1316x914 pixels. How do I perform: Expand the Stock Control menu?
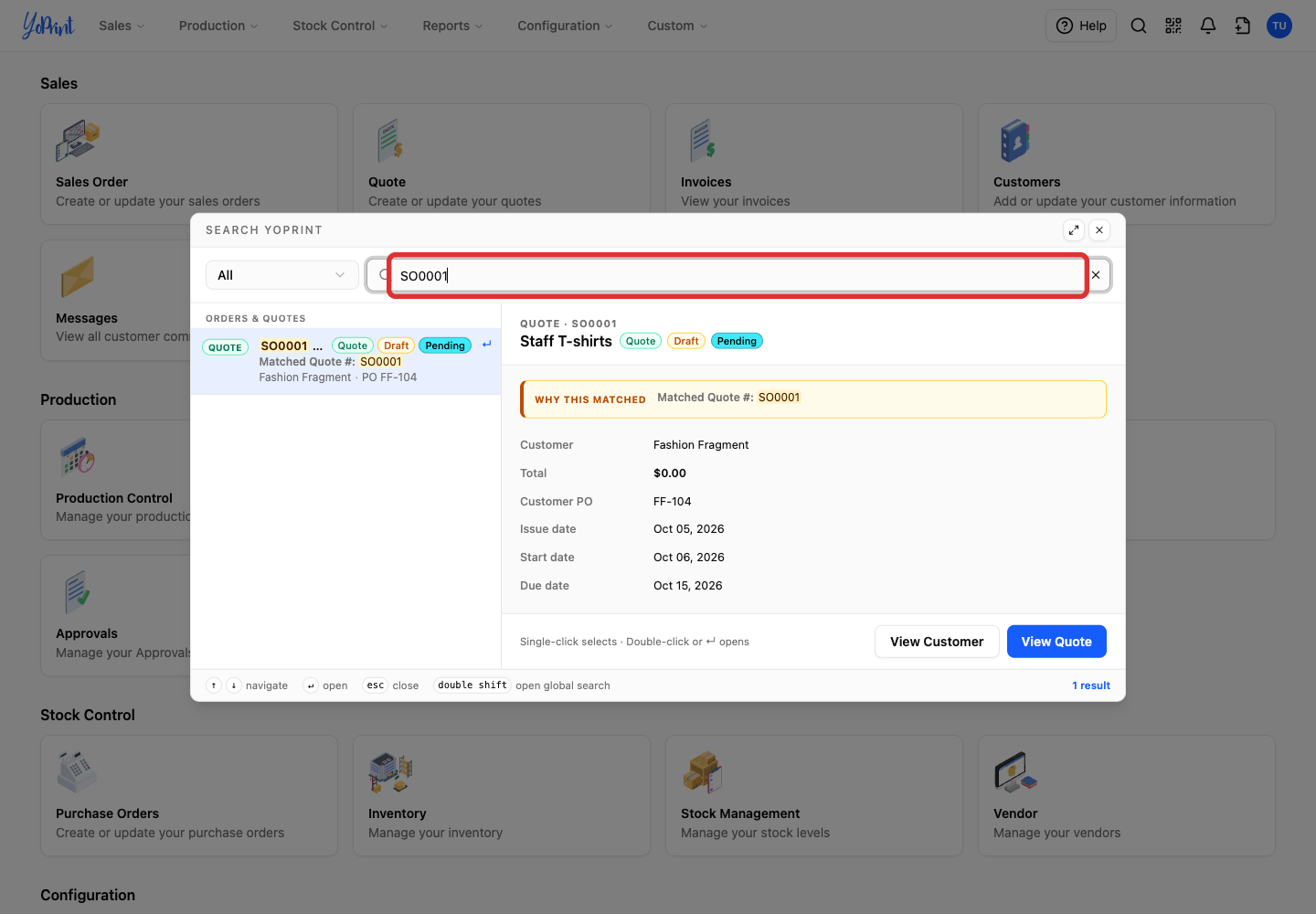pyautogui.click(x=340, y=26)
